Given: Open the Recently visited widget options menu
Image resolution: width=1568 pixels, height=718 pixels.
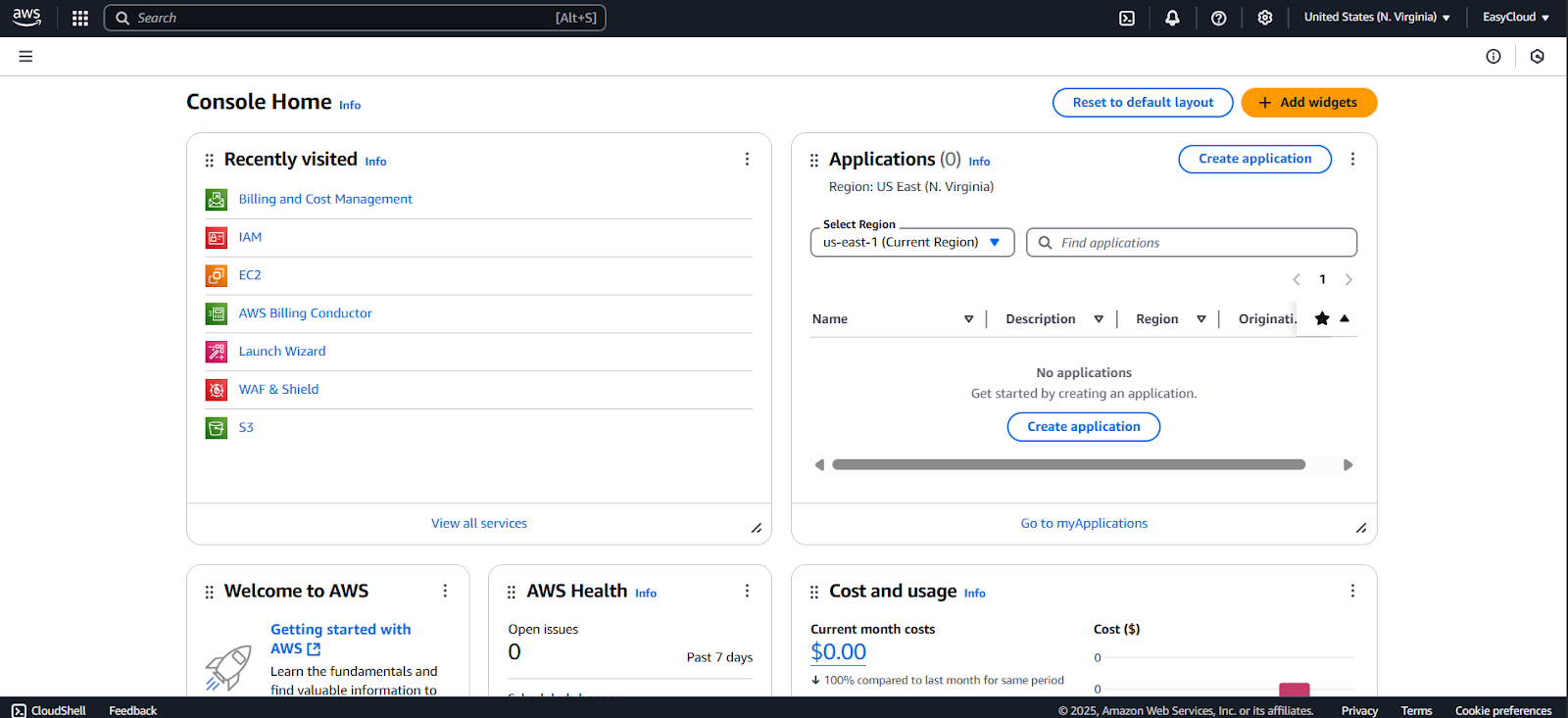Looking at the screenshot, I should click(747, 159).
